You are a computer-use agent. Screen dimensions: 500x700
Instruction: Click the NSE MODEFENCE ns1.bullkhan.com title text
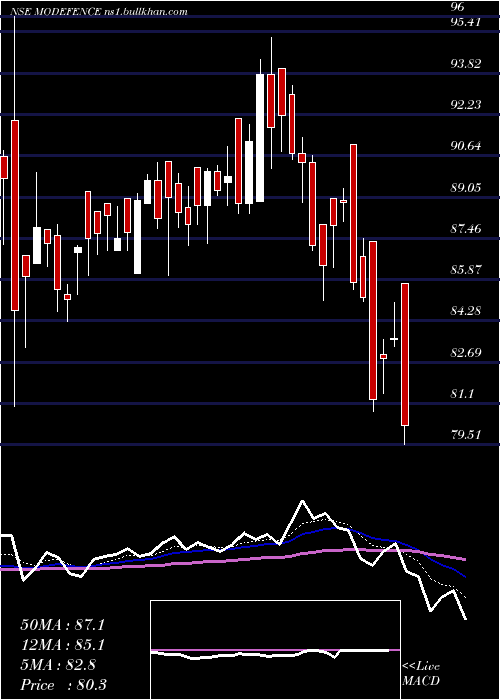99,12
